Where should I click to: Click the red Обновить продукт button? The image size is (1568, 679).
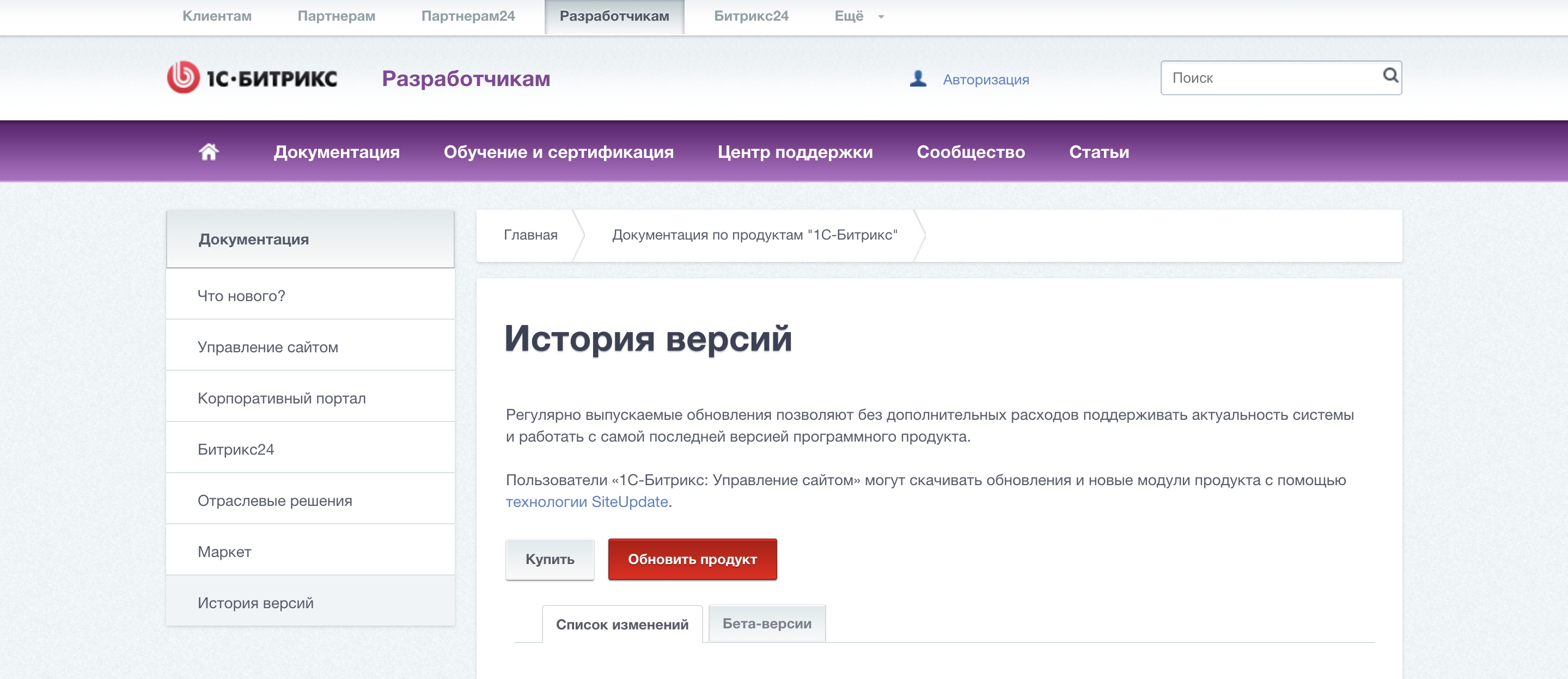pyautogui.click(x=692, y=559)
